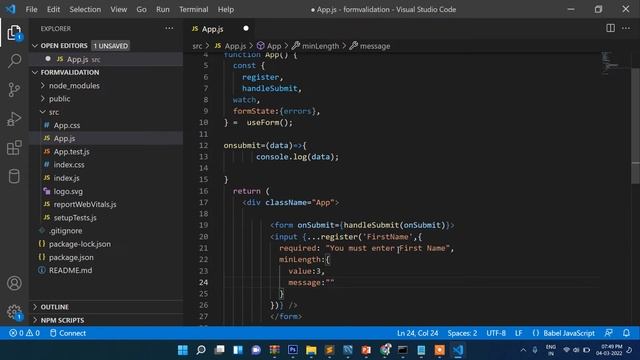Expand the NPM Scripts section
This screenshot has width=640, height=360.
(x=106, y=320)
